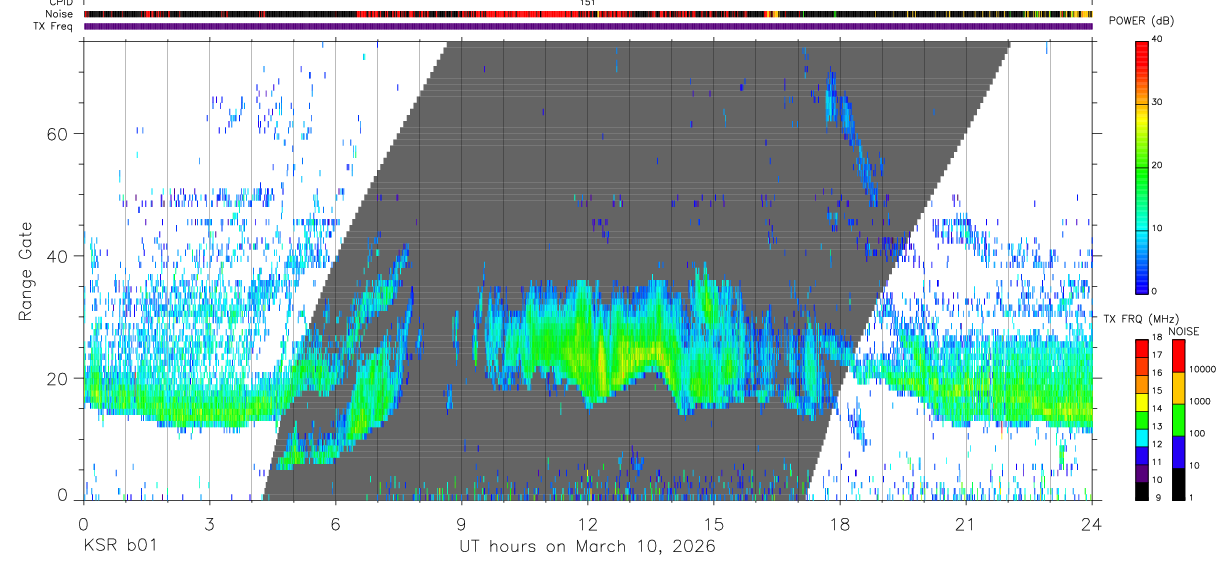Click the UT hours on March 10, 2026 title

point(587,547)
